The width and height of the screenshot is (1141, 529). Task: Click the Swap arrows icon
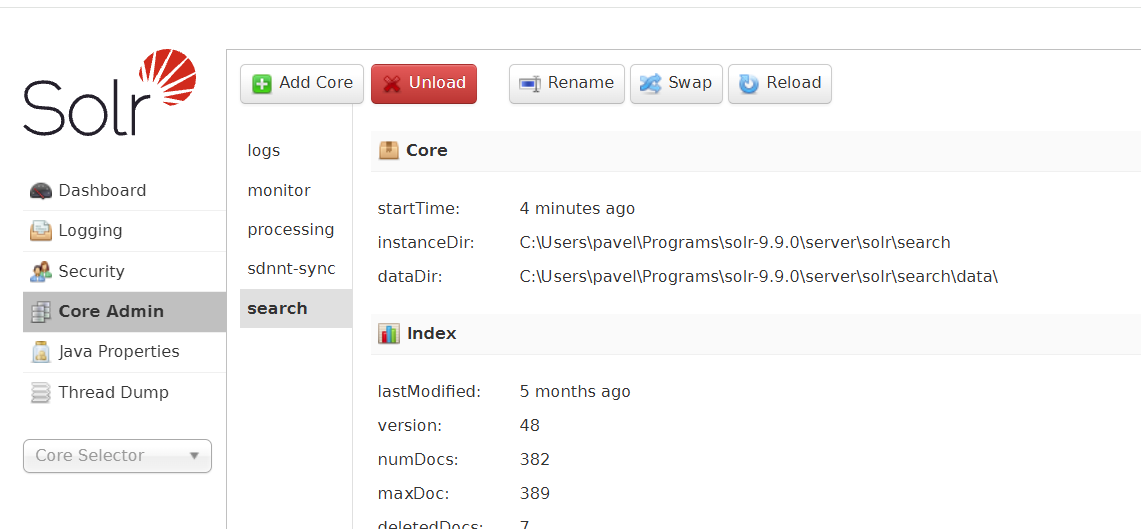[x=650, y=84]
